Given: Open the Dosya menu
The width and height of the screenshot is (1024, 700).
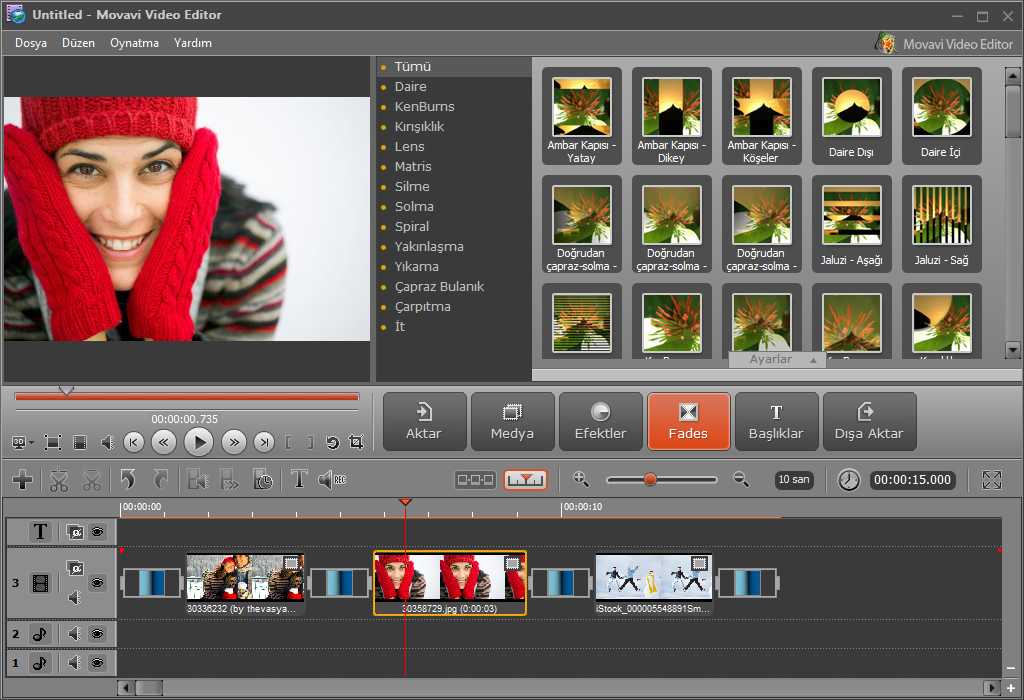Looking at the screenshot, I should coord(31,43).
